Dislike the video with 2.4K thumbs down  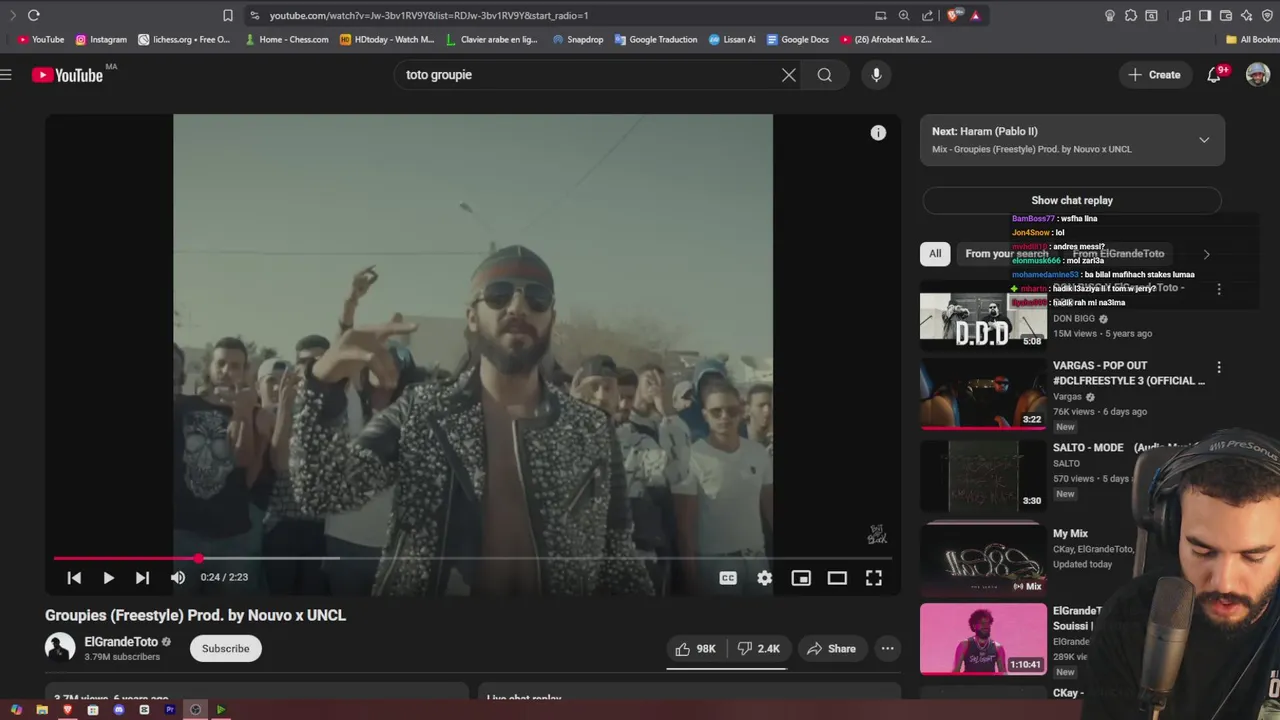click(758, 649)
